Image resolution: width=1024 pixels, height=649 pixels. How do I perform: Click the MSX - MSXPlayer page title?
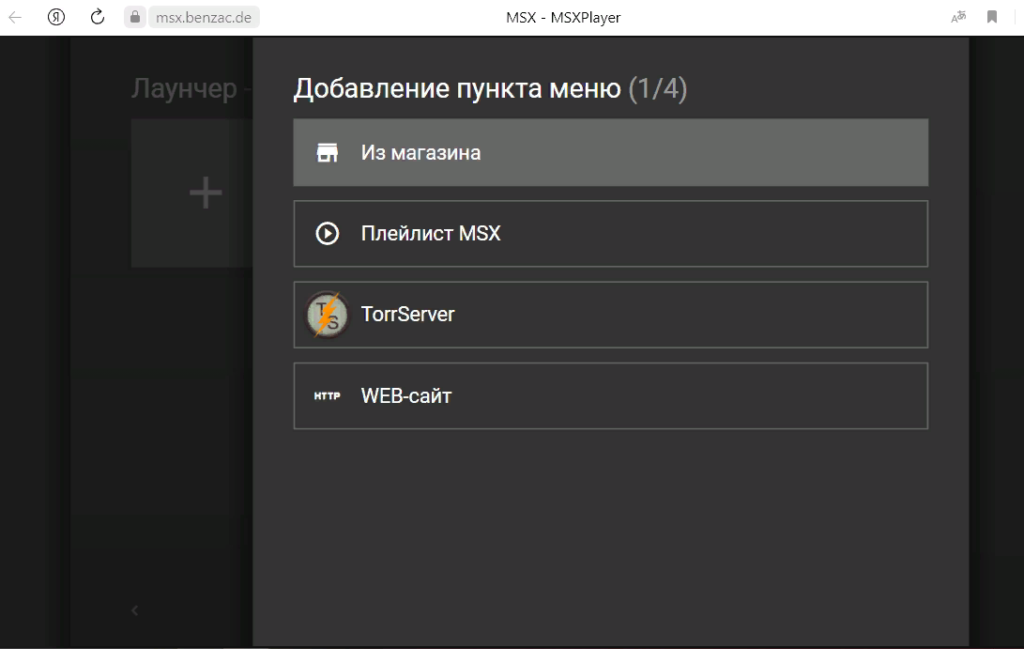(x=563, y=17)
